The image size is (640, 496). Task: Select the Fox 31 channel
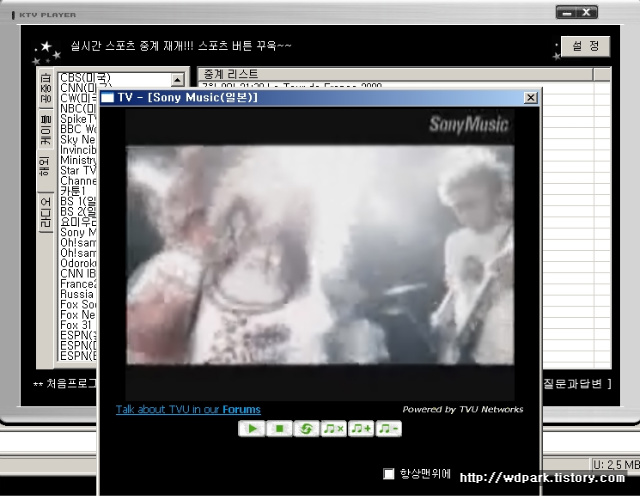78,325
